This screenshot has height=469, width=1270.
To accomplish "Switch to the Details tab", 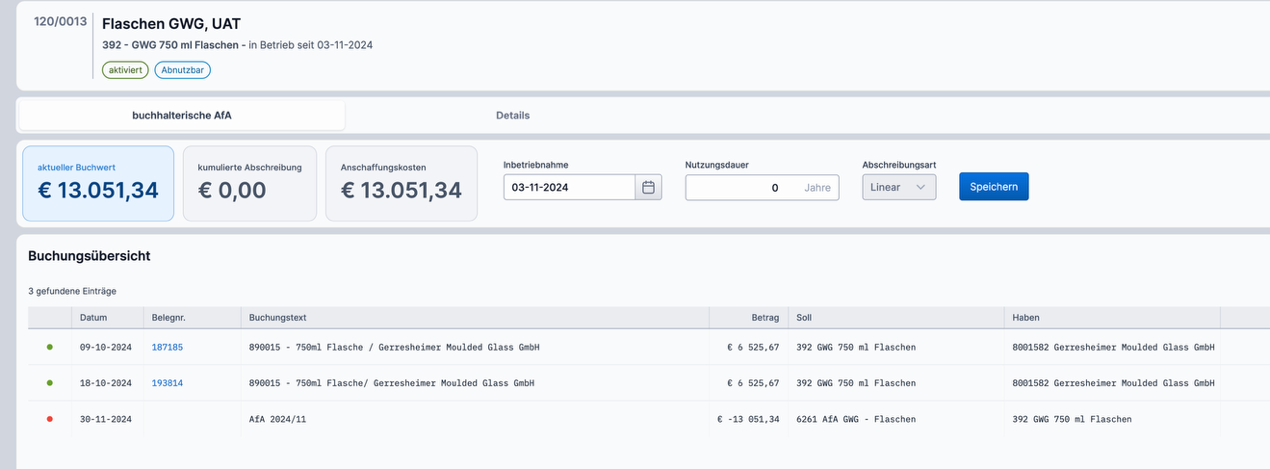I will click(512, 115).
